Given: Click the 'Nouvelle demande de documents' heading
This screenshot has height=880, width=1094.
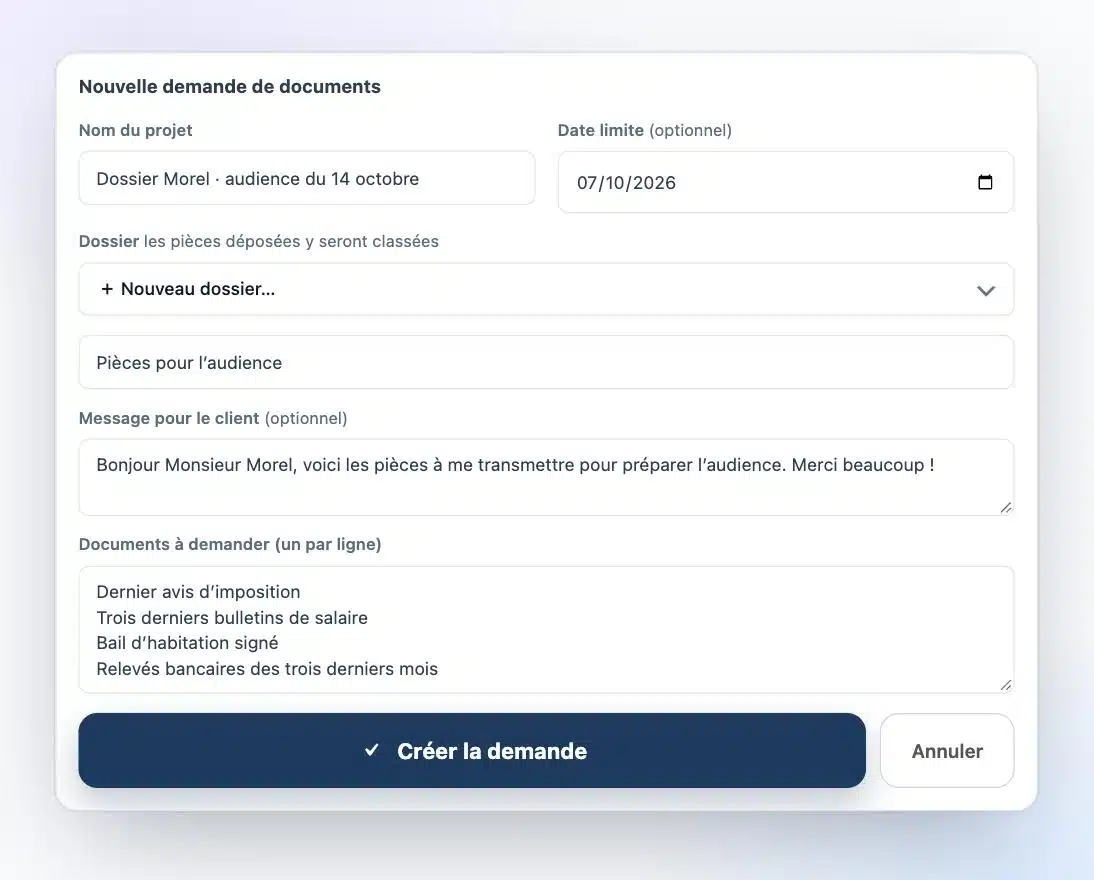Looking at the screenshot, I should tap(230, 87).
